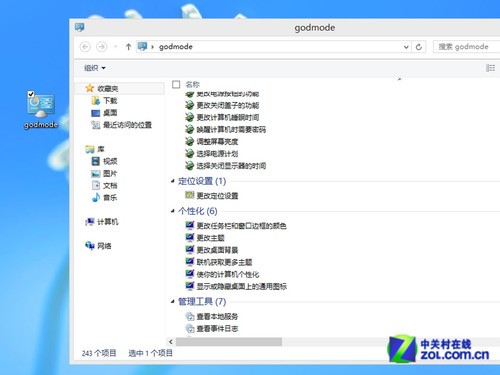Click the 个性化 (6) group header
This screenshot has width=500, height=375.
(198, 211)
